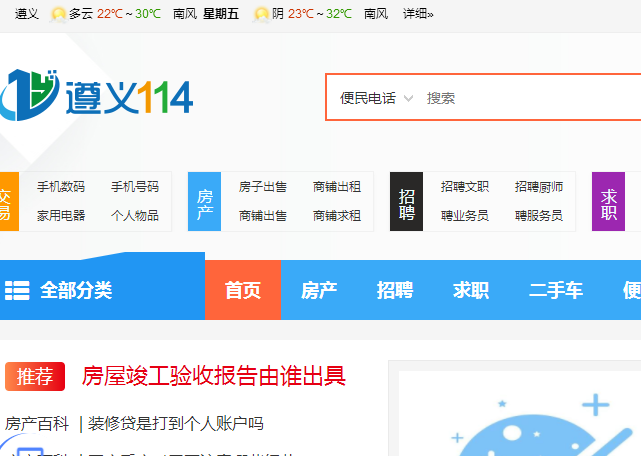Click the blue 房产 category block
This screenshot has width=641, height=456.
(x=204, y=202)
